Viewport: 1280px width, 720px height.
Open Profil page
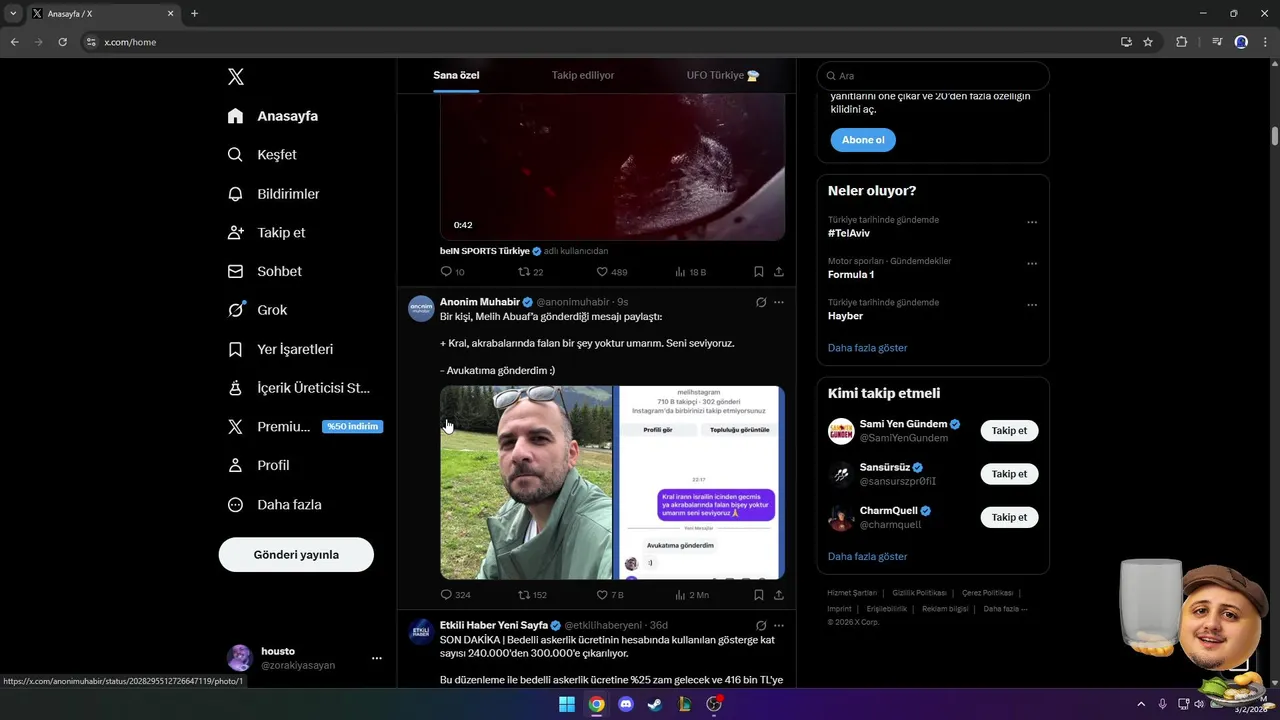(x=258, y=465)
